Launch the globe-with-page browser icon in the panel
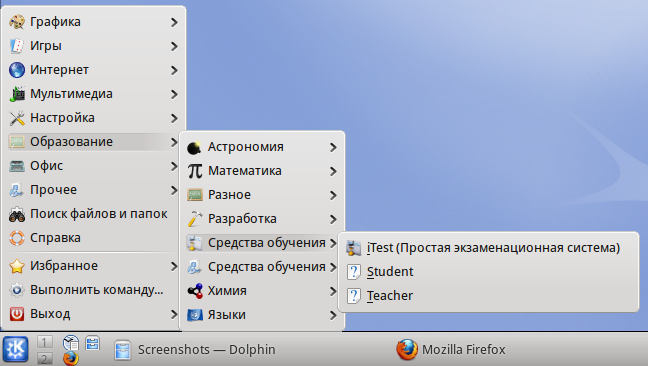Image resolution: width=648 pixels, height=366 pixels. (x=71, y=342)
